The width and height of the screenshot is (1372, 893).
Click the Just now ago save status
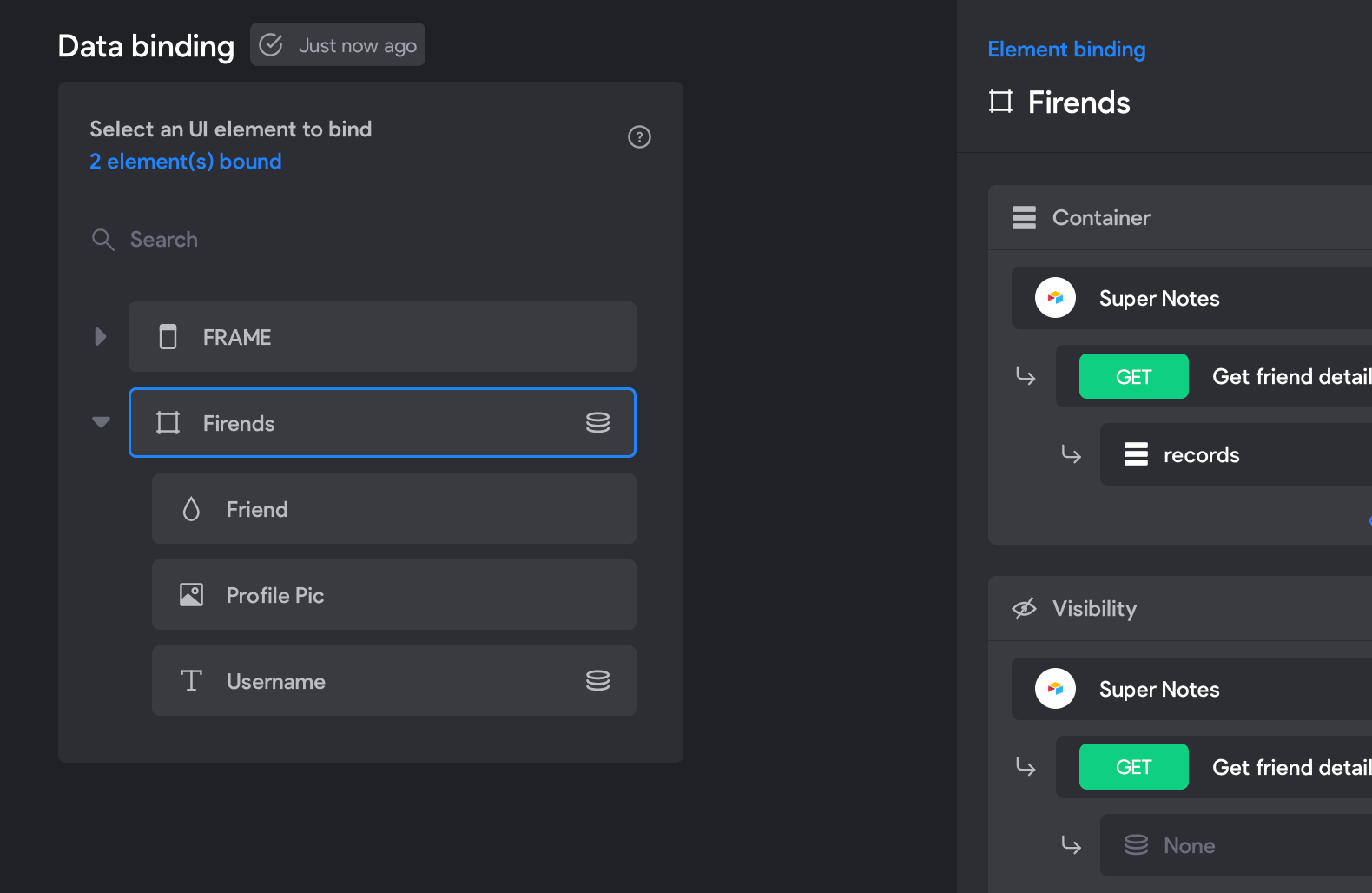tap(338, 44)
